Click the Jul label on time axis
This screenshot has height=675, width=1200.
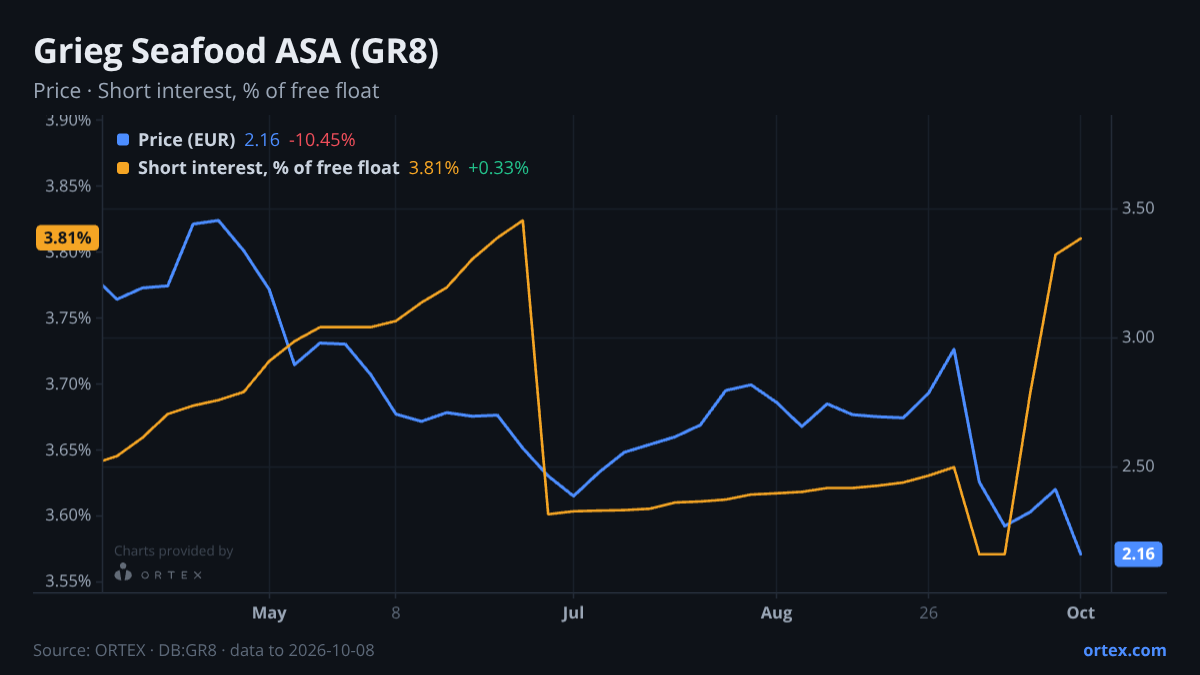573,613
